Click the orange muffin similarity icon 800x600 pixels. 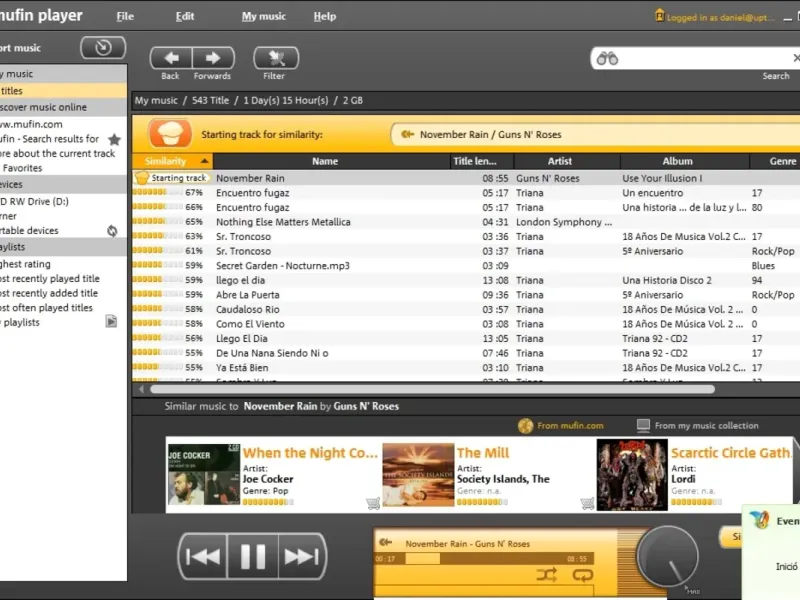click(x=170, y=134)
